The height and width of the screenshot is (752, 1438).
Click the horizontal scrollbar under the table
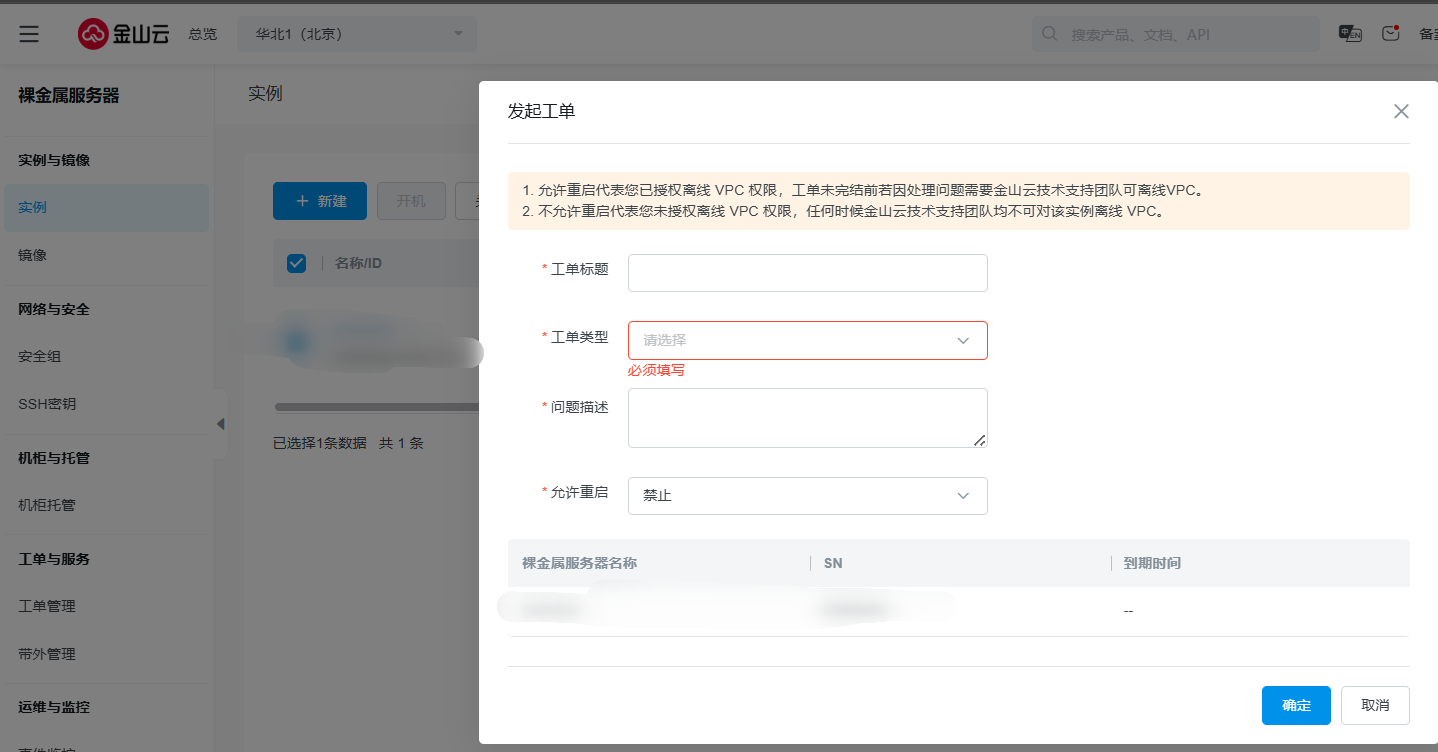[x=376, y=407]
